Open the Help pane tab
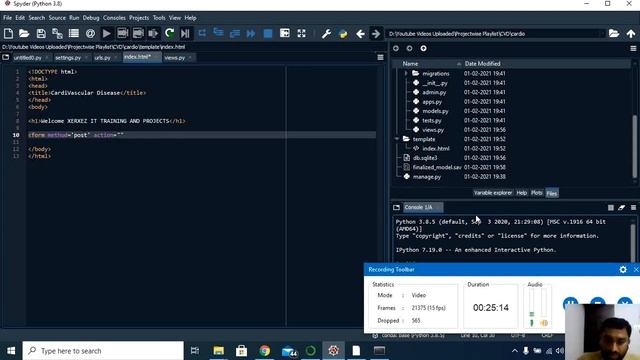 (522, 193)
